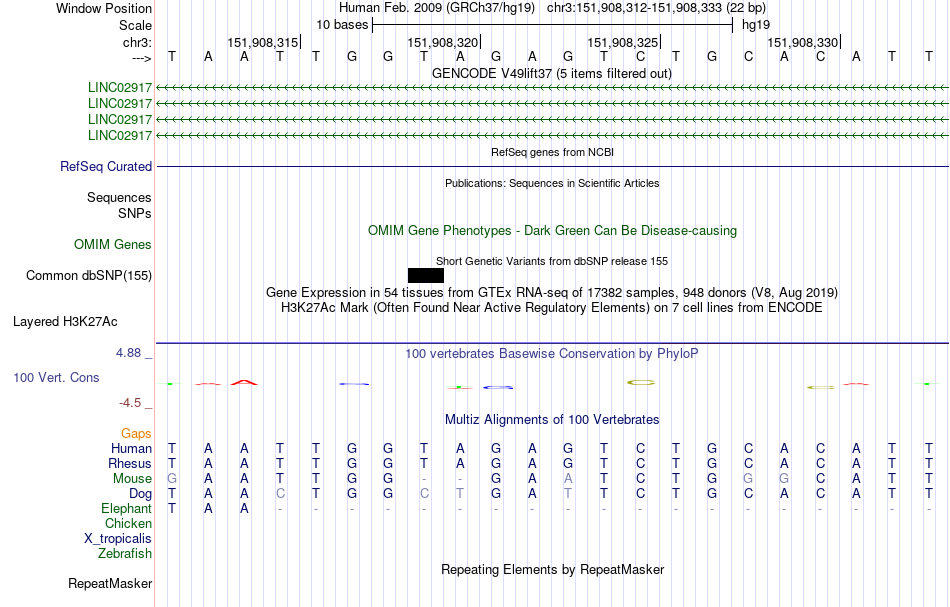This screenshot has width=950, height=607.
Task: Click the chr3: ruler label
Action: click(137, 42)
